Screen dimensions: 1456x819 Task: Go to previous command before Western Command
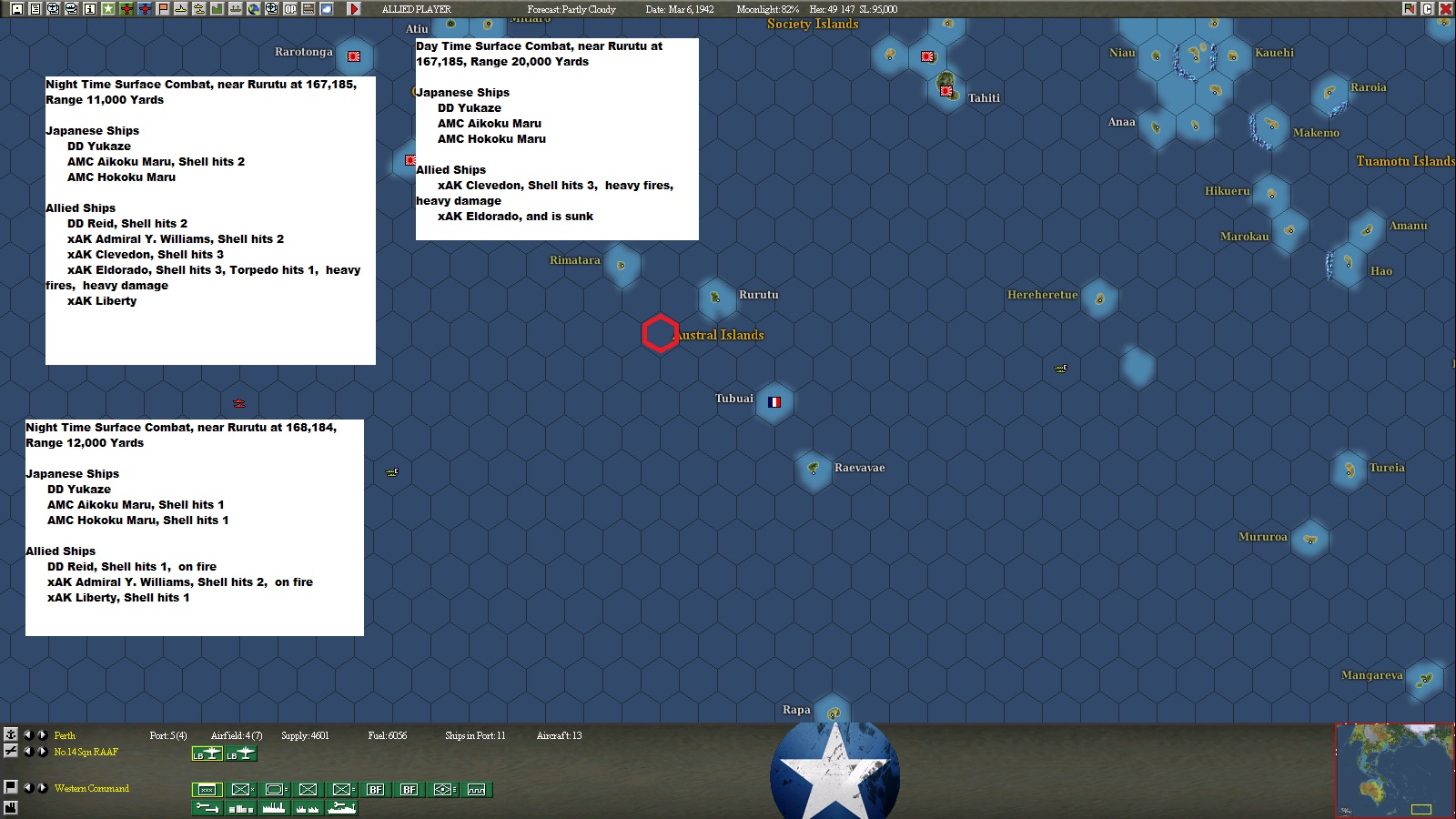coord(28,787)
